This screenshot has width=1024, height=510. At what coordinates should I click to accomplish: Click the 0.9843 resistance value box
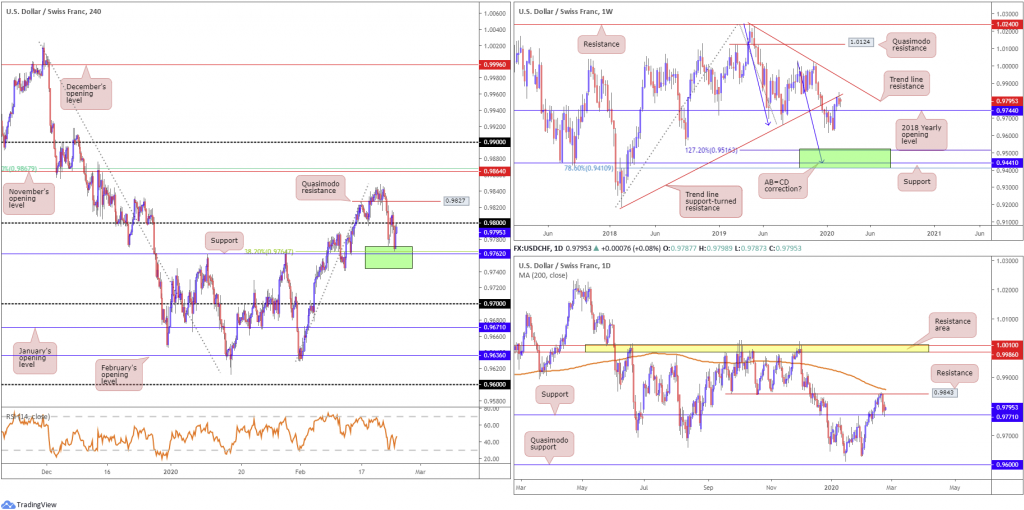pos(939,393)
